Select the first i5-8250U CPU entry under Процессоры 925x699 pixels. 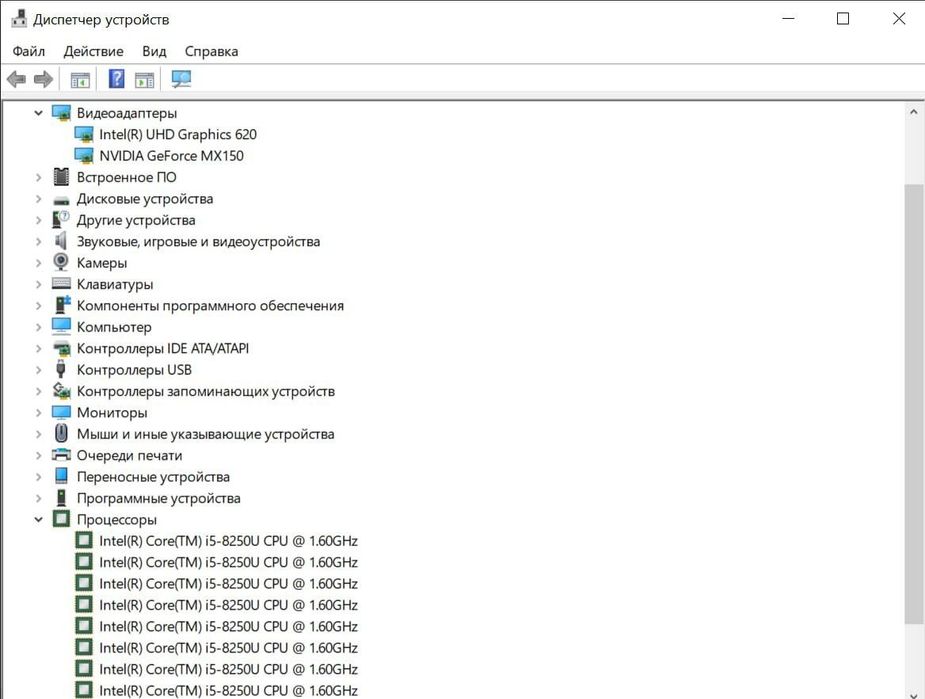pyautogui.click(x=228, y=541)
